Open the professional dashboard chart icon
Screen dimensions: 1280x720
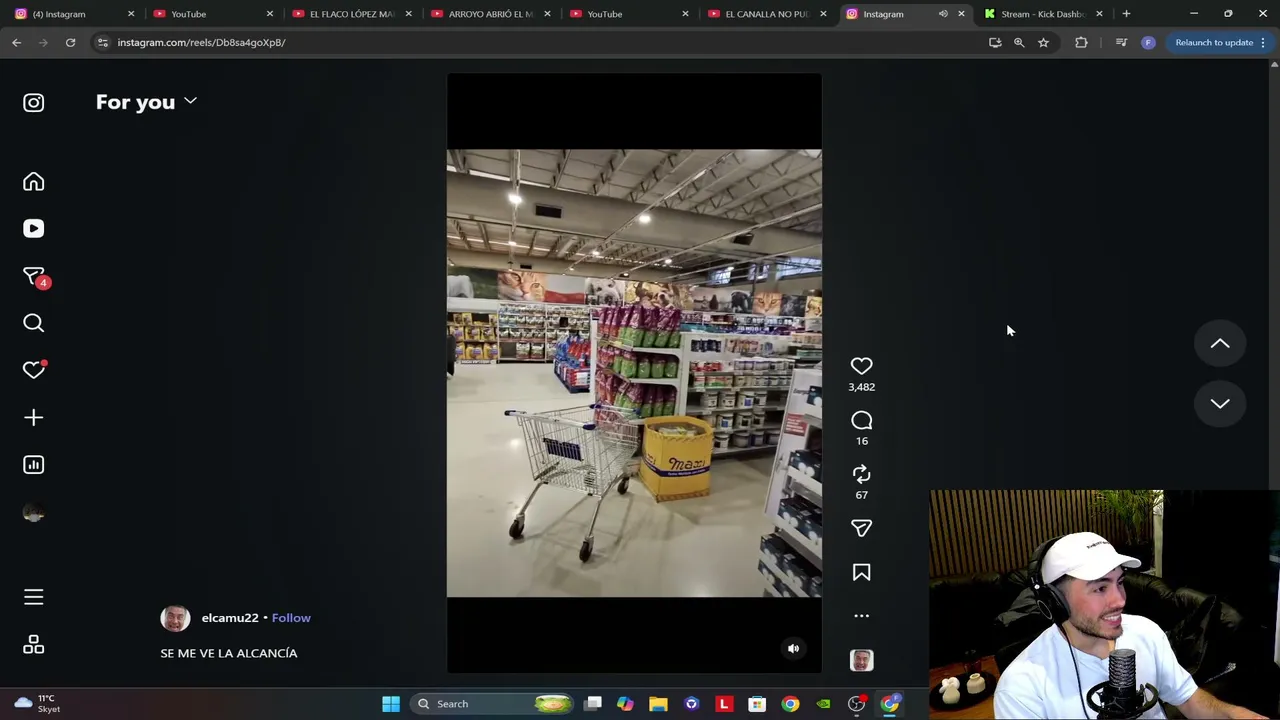33,465
